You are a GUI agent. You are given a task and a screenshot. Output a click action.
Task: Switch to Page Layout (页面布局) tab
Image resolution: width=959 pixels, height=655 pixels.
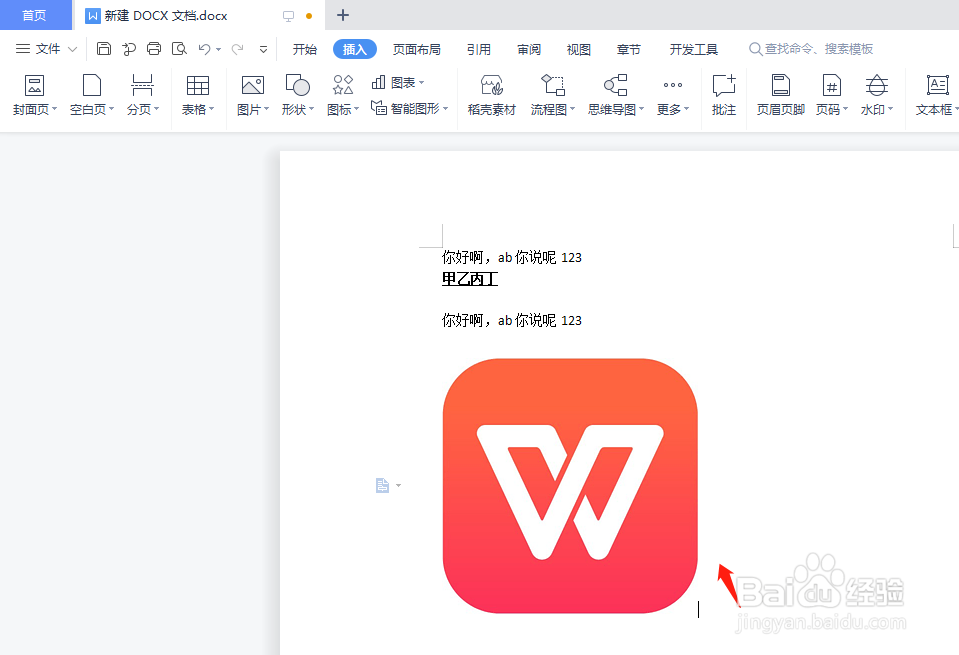[417, 49]
